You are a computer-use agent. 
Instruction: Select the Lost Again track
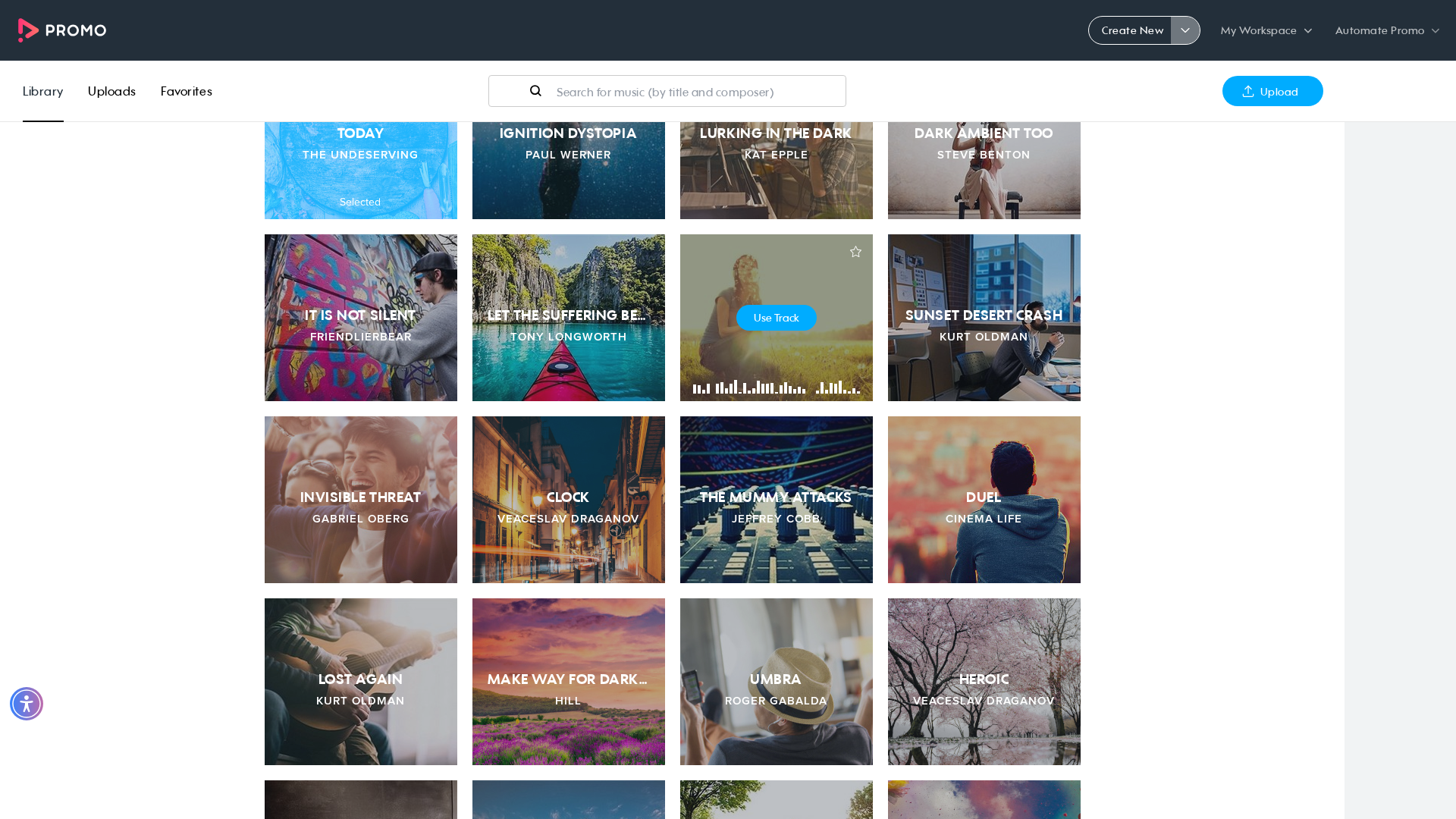(x=361, y=682)
